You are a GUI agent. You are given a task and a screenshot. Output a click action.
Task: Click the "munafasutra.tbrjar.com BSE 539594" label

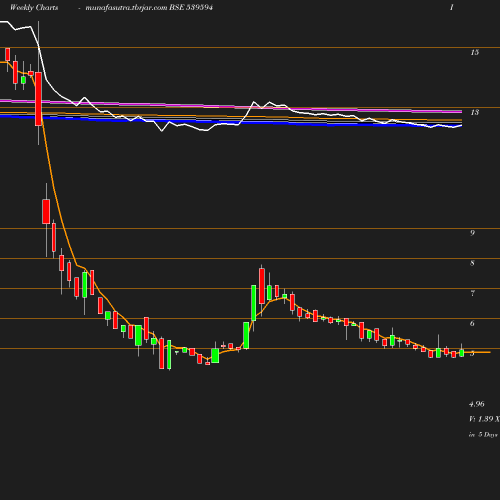pos(149,8)
